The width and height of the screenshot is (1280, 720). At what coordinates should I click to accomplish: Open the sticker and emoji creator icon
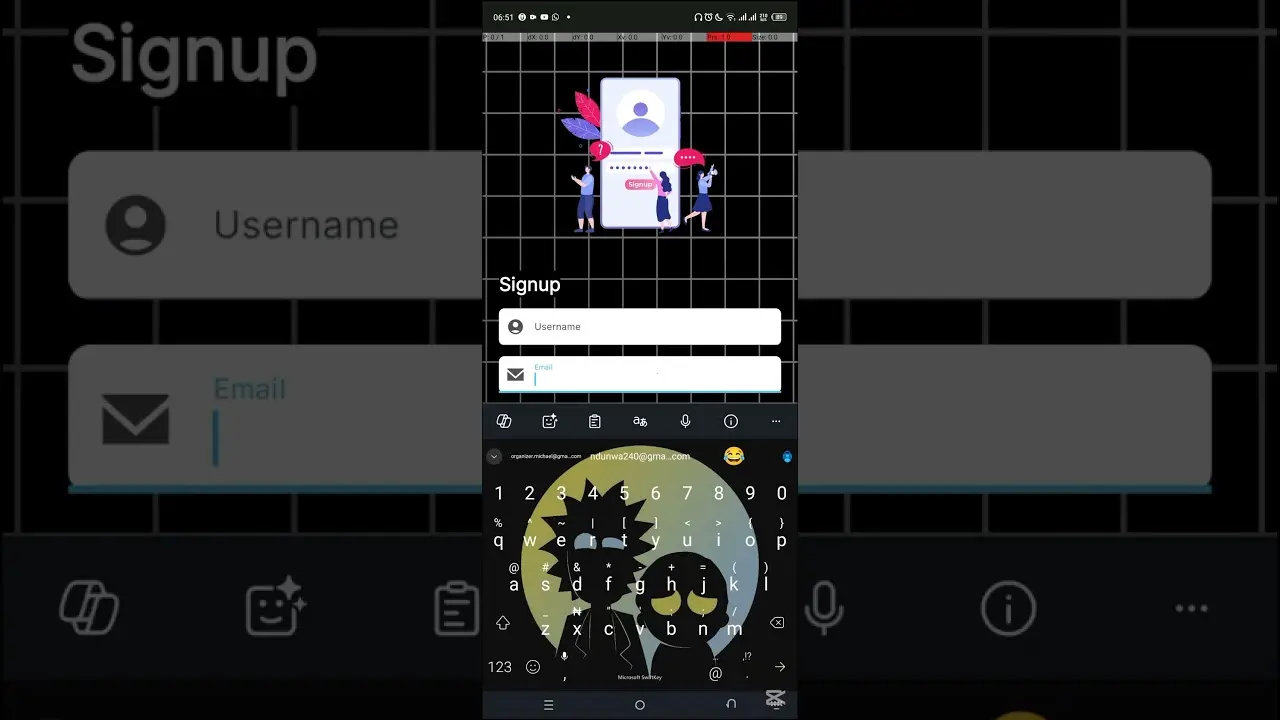(x=549, y=421)
